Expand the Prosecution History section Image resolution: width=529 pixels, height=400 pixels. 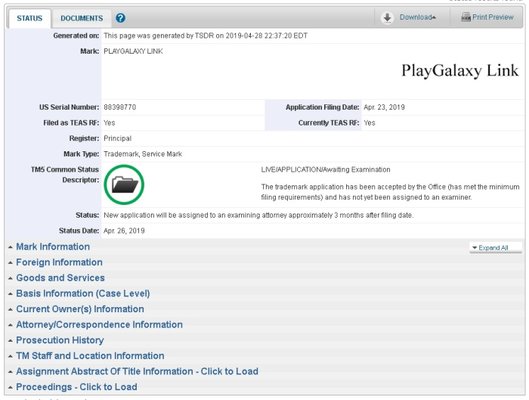(60, 340)
